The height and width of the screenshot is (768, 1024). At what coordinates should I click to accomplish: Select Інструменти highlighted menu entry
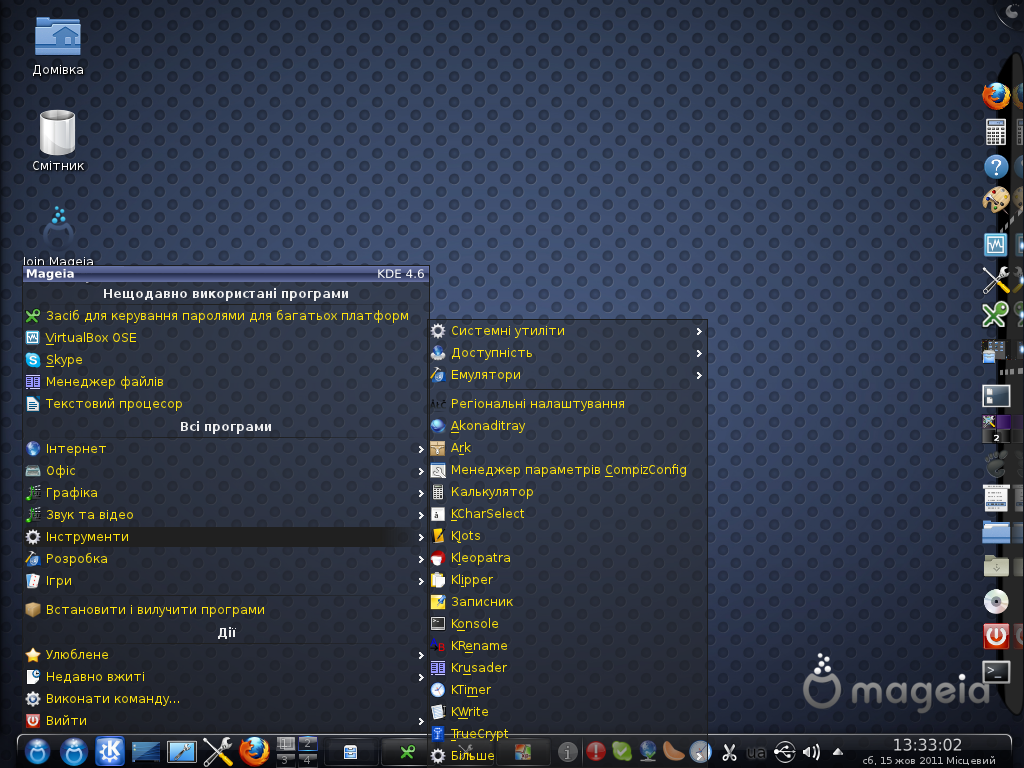pyautogui.click(x=225, y=537)
